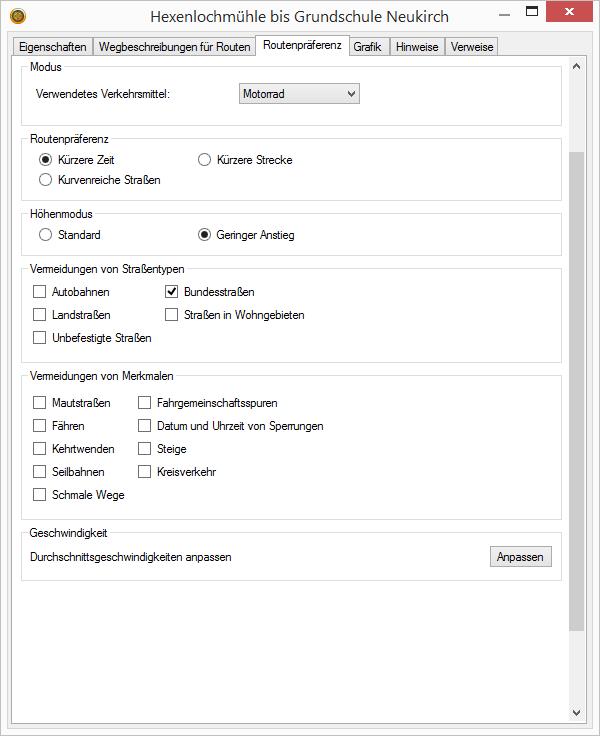Image resolution: width=600 pixels, height=736 pixels.
Task: Click the application icon in title bar
Action: click(x=17, y=16)
